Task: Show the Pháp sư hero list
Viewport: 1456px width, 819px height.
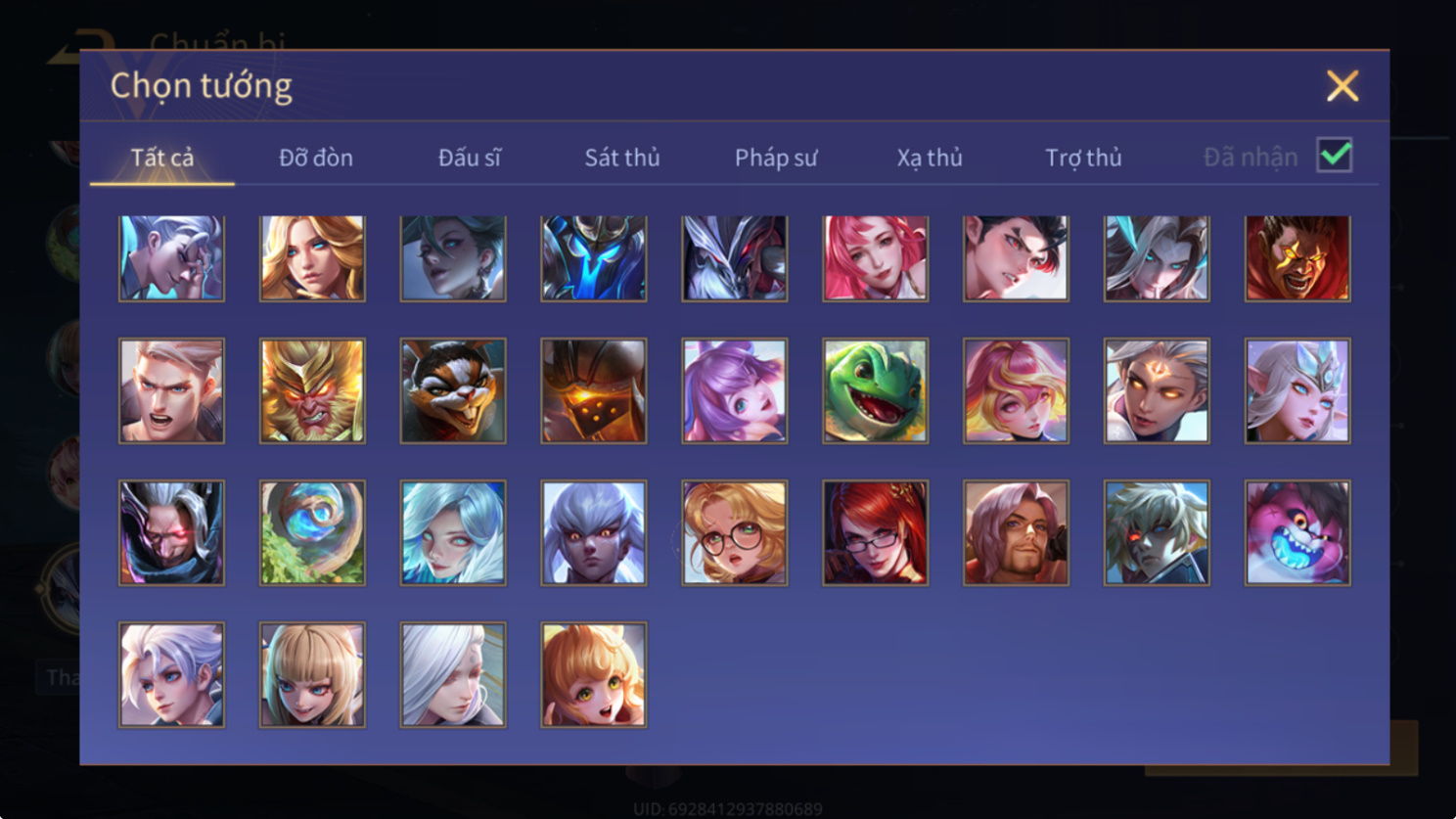Action: click(x=776, y=158)
